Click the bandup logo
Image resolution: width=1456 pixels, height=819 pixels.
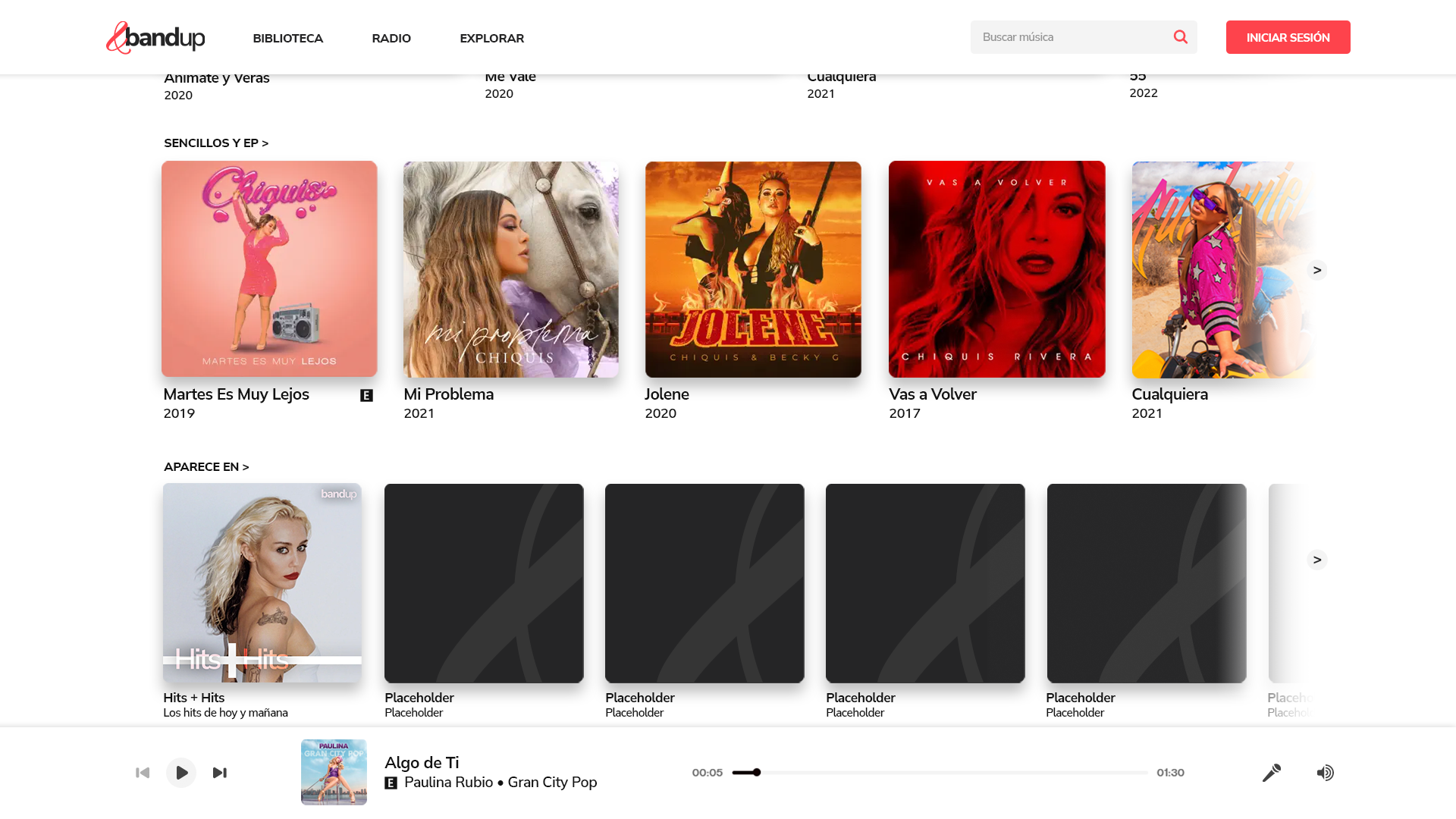pyautogui.click(x=155, y=37)
